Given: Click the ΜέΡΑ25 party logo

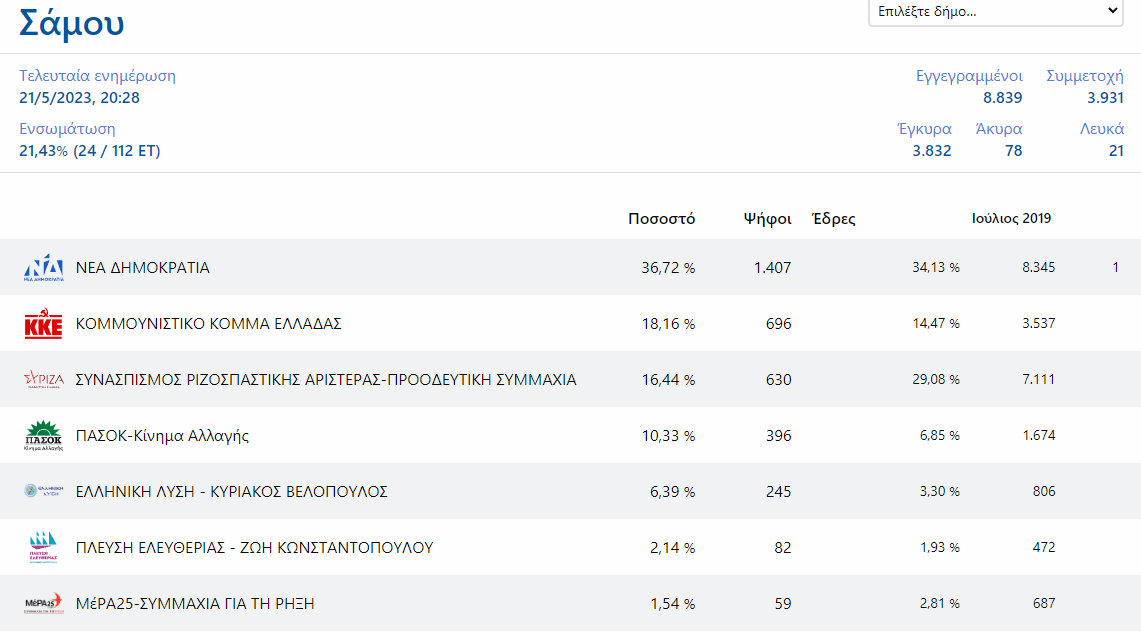Looking at the screenshot, I should tap(44, 603).
